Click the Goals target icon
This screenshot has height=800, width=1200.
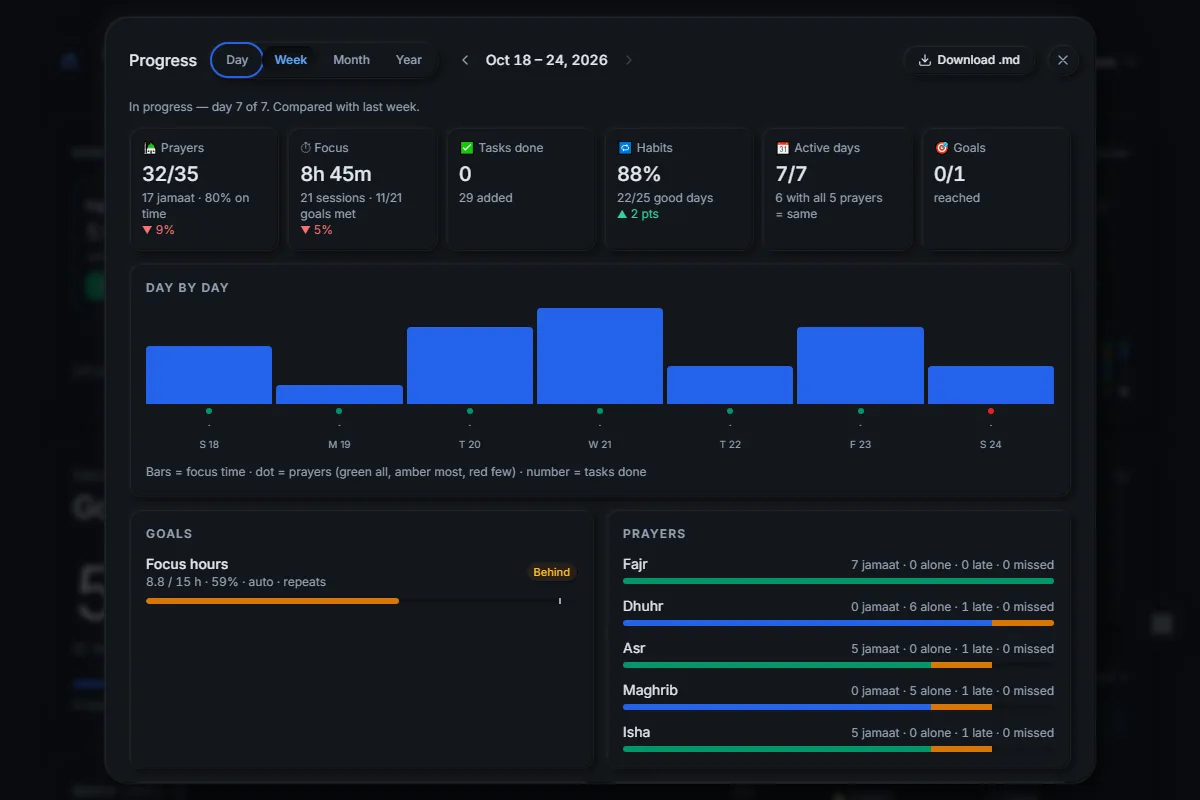tap(941, 148)
